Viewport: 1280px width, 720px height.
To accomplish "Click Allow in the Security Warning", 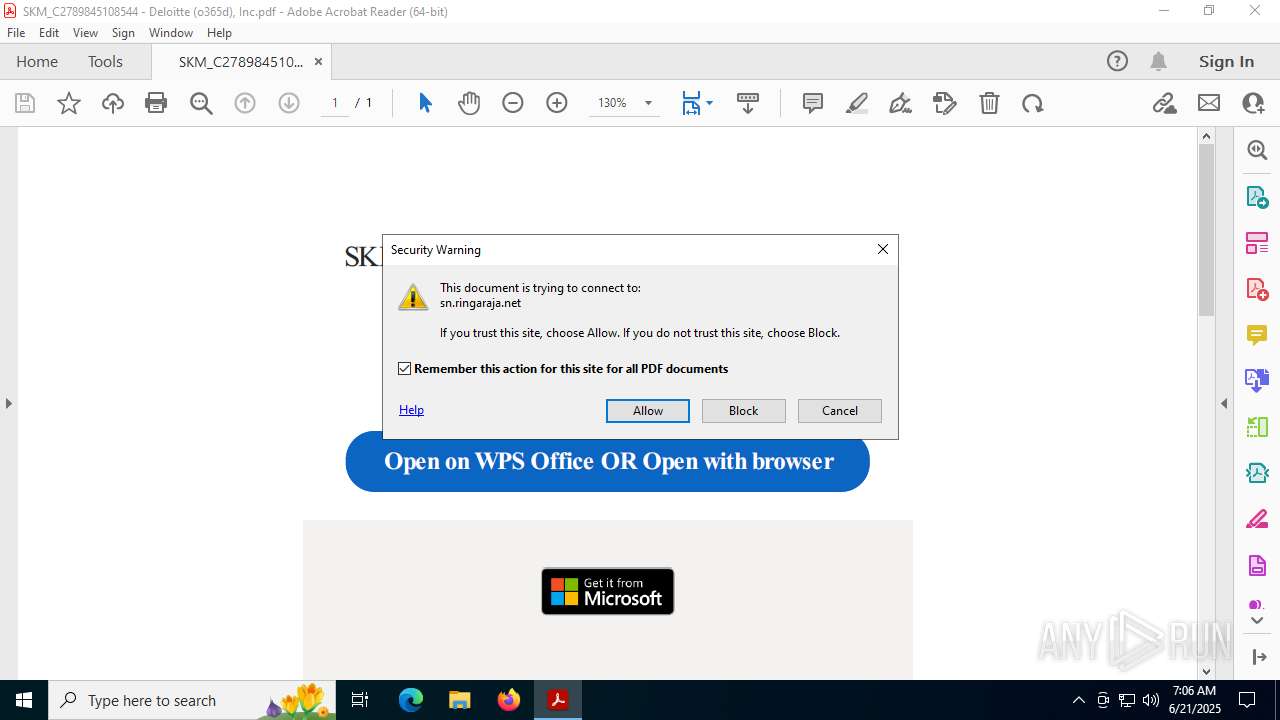I will coord(648,411).
